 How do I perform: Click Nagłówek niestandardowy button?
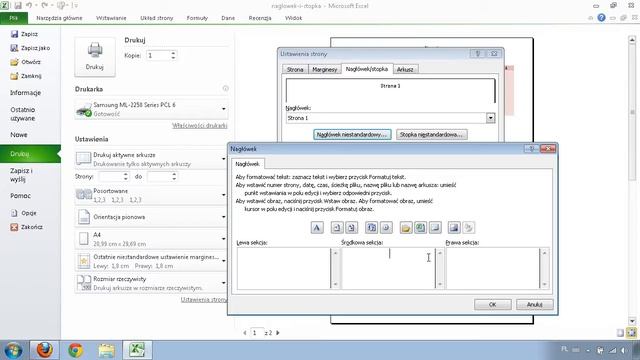[x=352, y=134]
